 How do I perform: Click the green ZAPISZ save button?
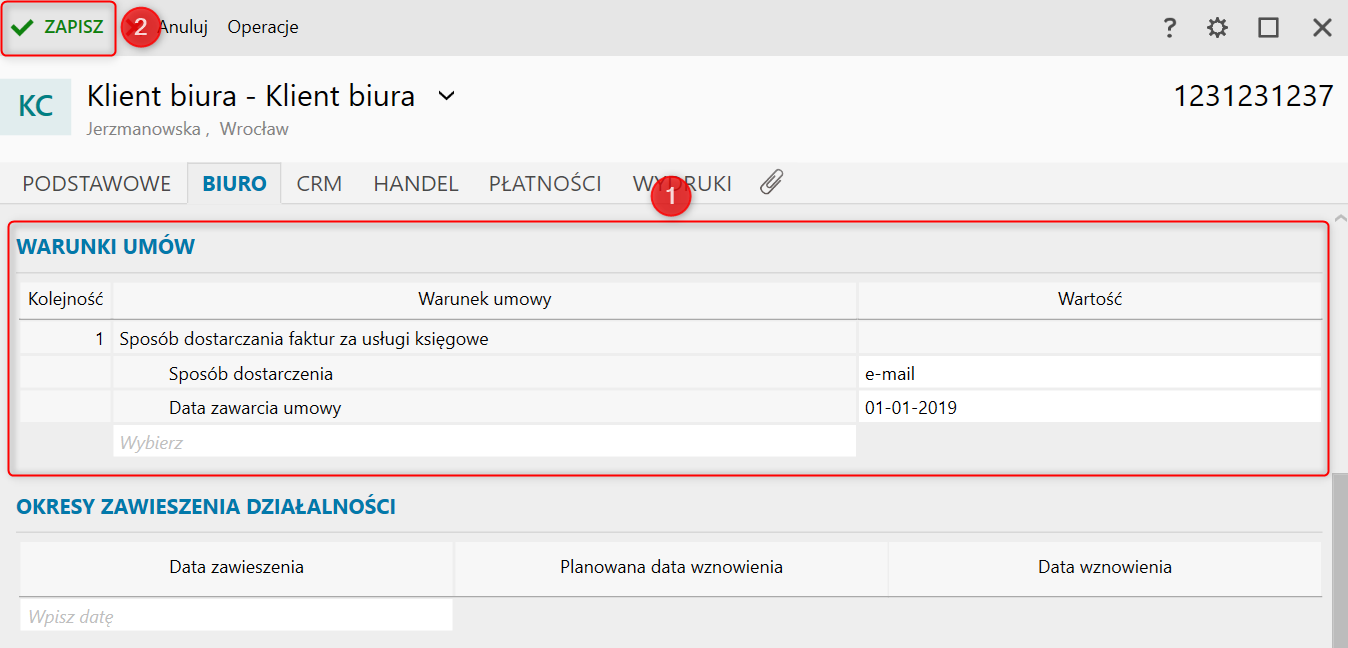coord(59,28)
